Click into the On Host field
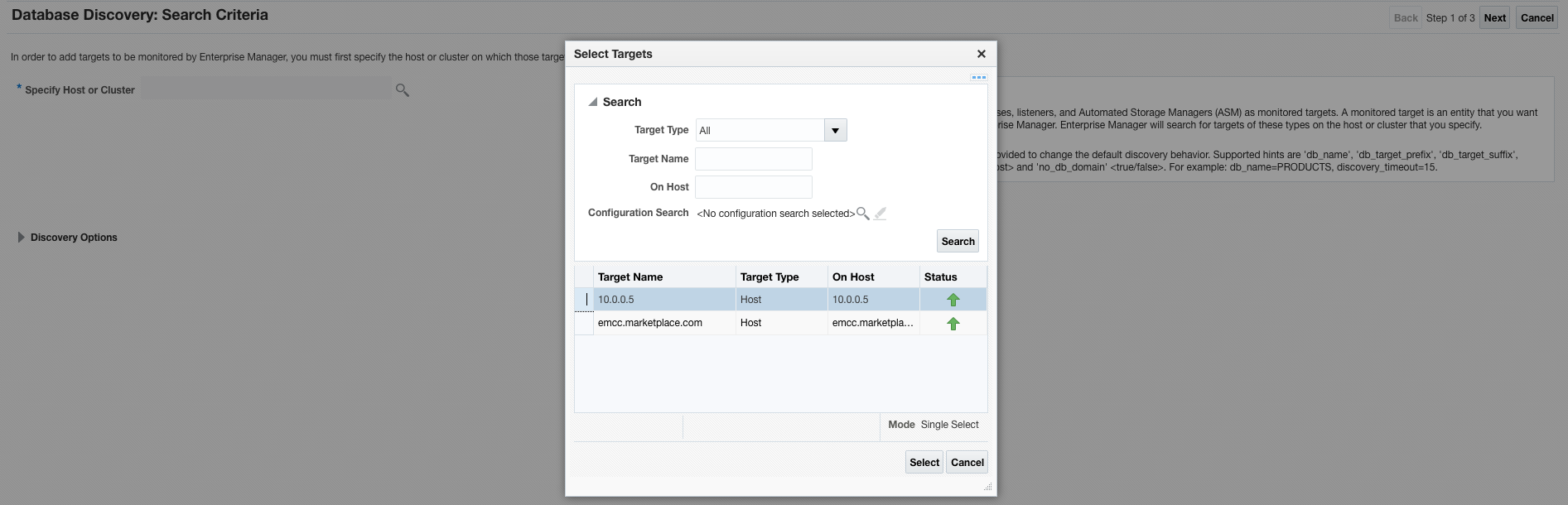 753,187
